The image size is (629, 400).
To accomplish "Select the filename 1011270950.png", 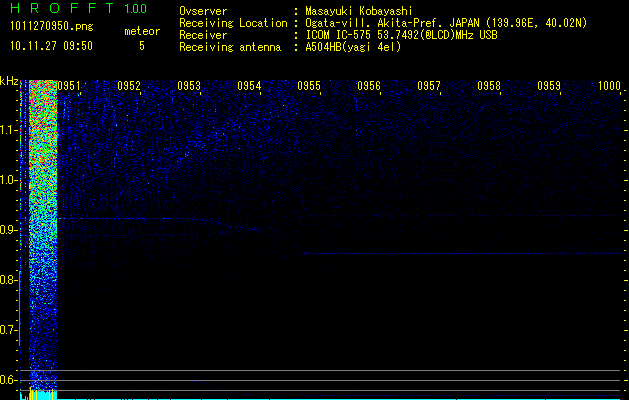I will (x=52, y=27).
